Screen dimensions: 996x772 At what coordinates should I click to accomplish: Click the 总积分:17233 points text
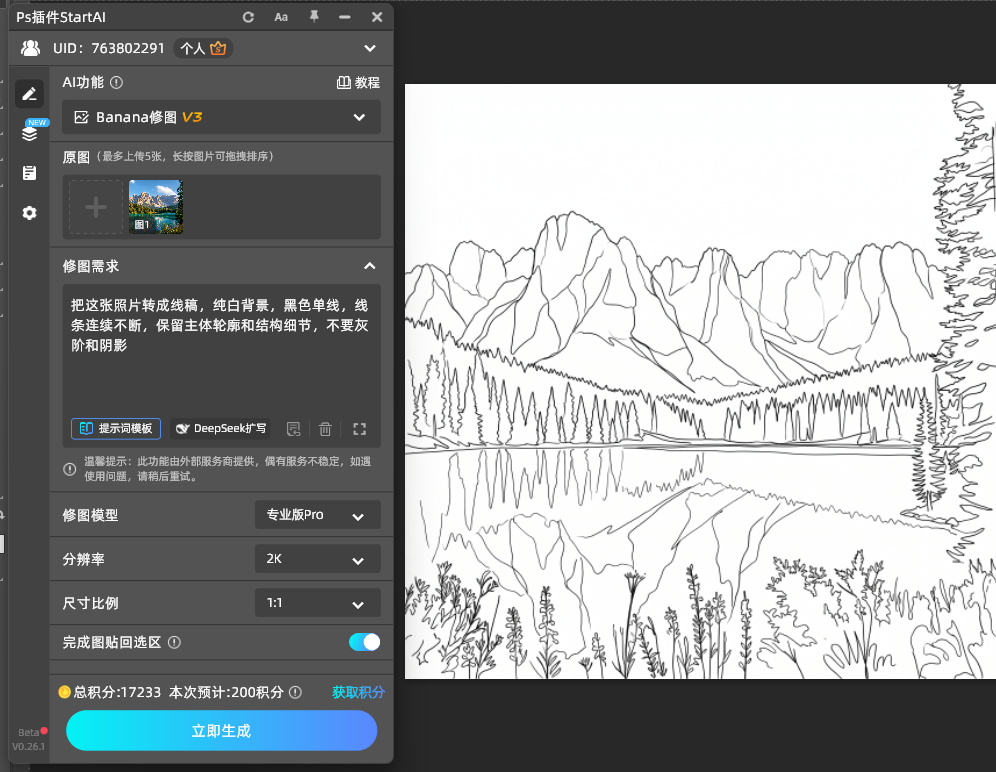pyautogui.click(x=117, y=693)
